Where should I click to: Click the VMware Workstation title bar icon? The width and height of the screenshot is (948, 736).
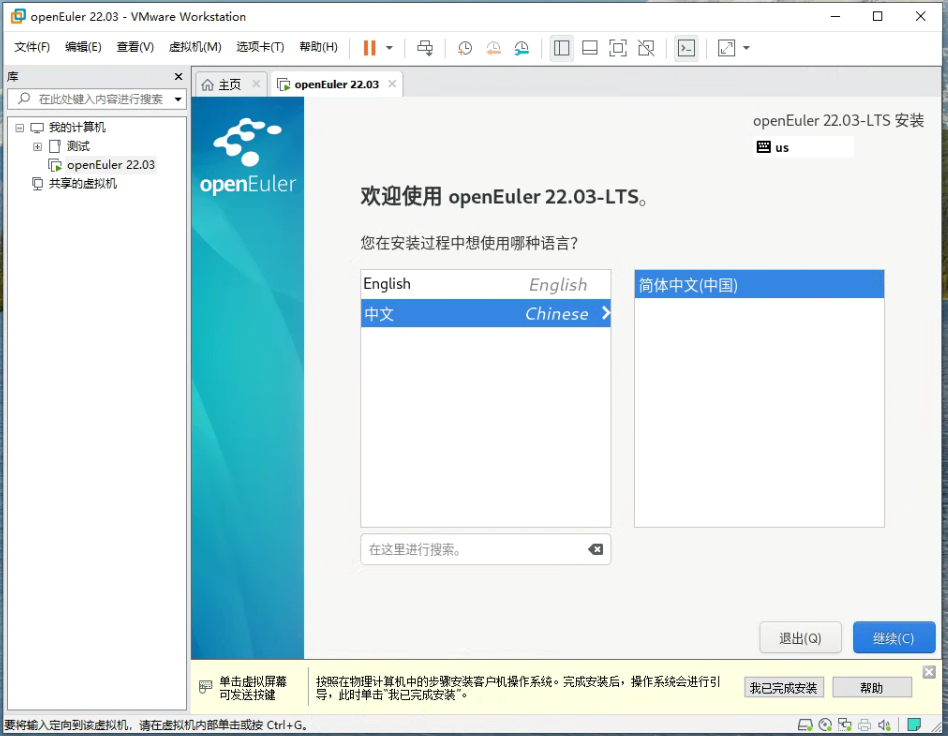point(18,16)
